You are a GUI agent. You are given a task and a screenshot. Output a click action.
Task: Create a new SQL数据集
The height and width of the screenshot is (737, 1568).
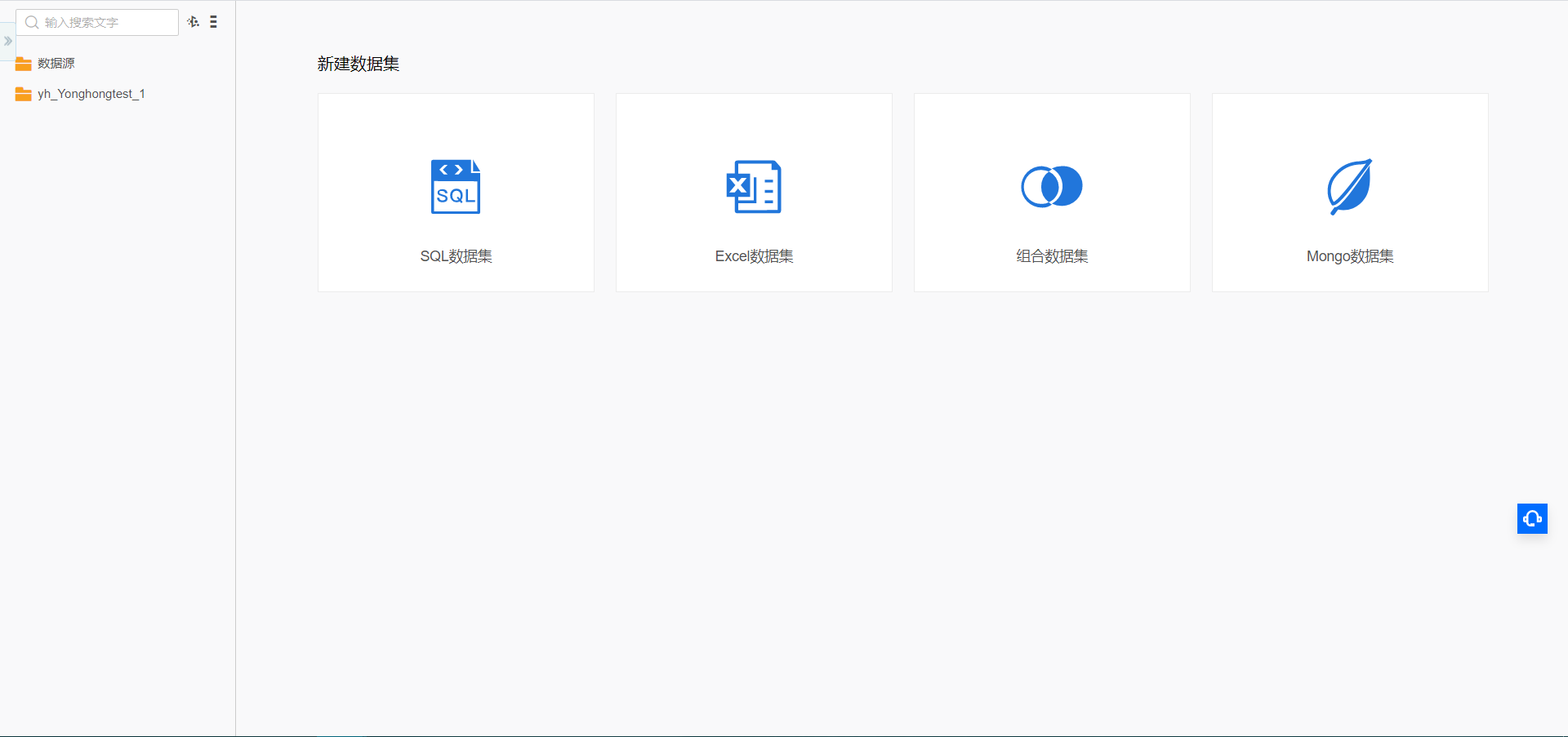point(455,193)
